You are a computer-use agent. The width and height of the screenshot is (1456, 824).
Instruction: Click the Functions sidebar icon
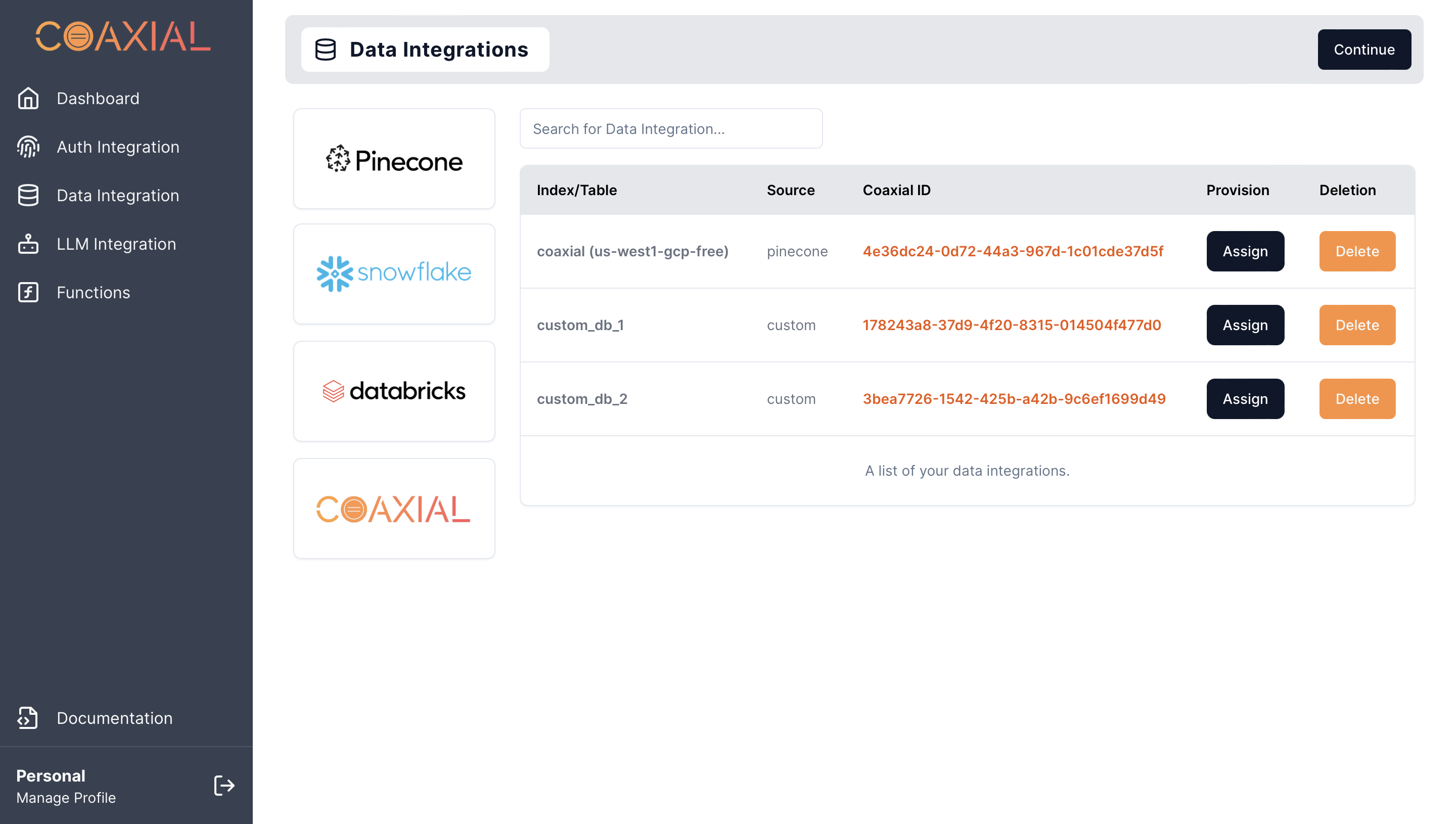(x=28, y=293)
